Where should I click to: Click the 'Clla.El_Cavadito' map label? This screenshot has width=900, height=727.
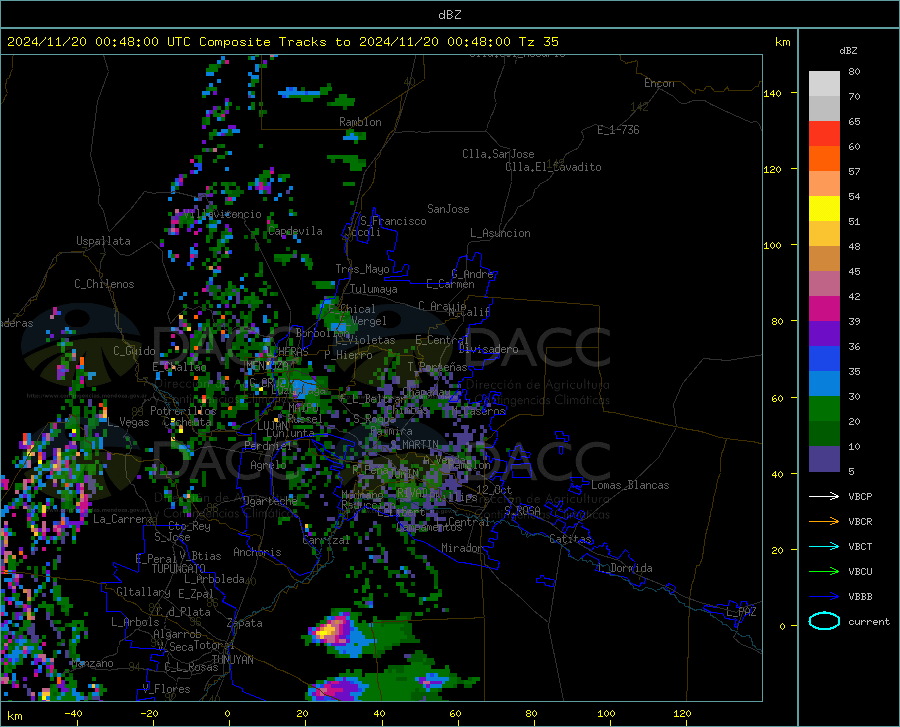(x=553, y=167)
